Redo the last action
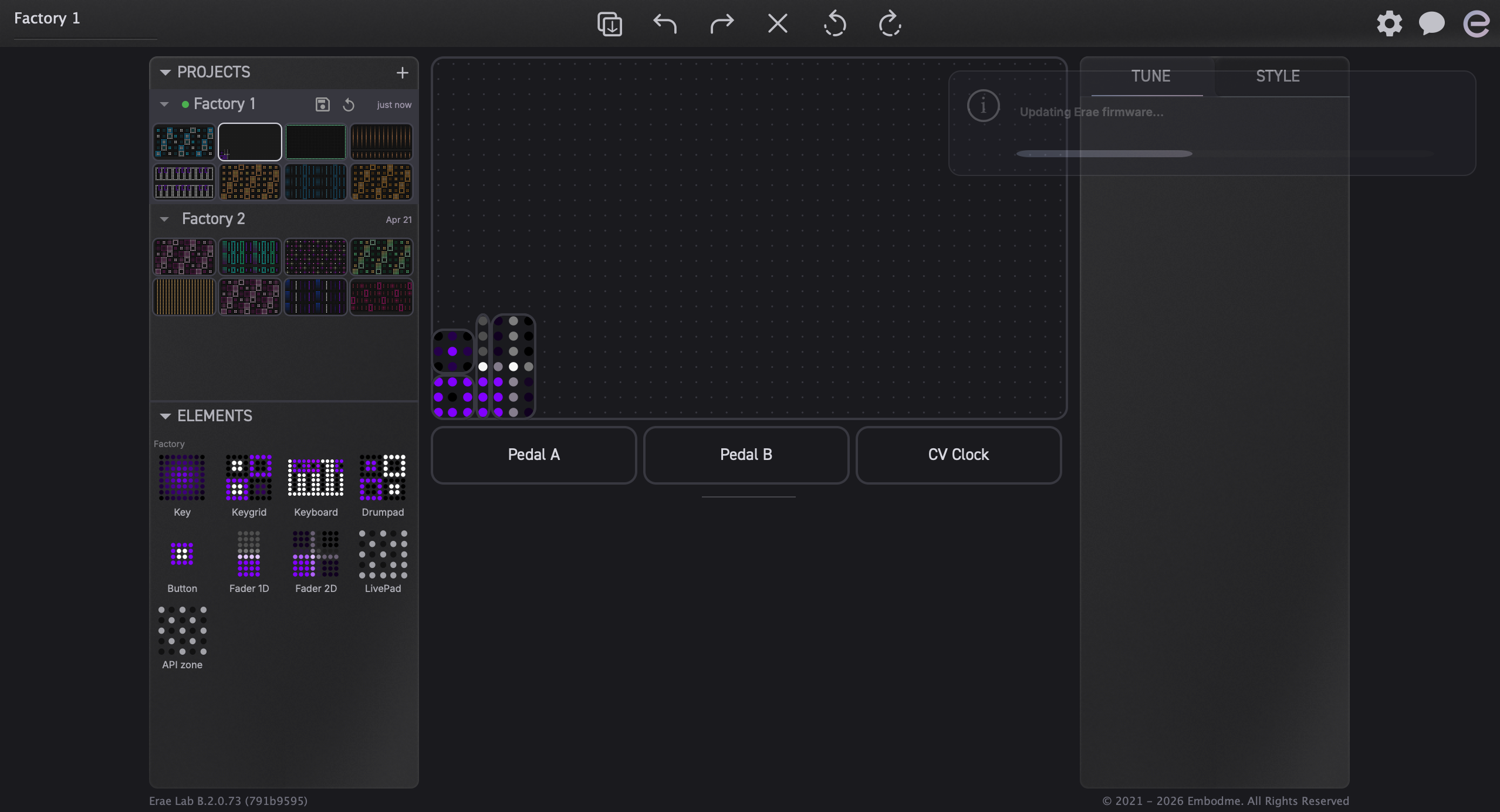 point(721,24)
